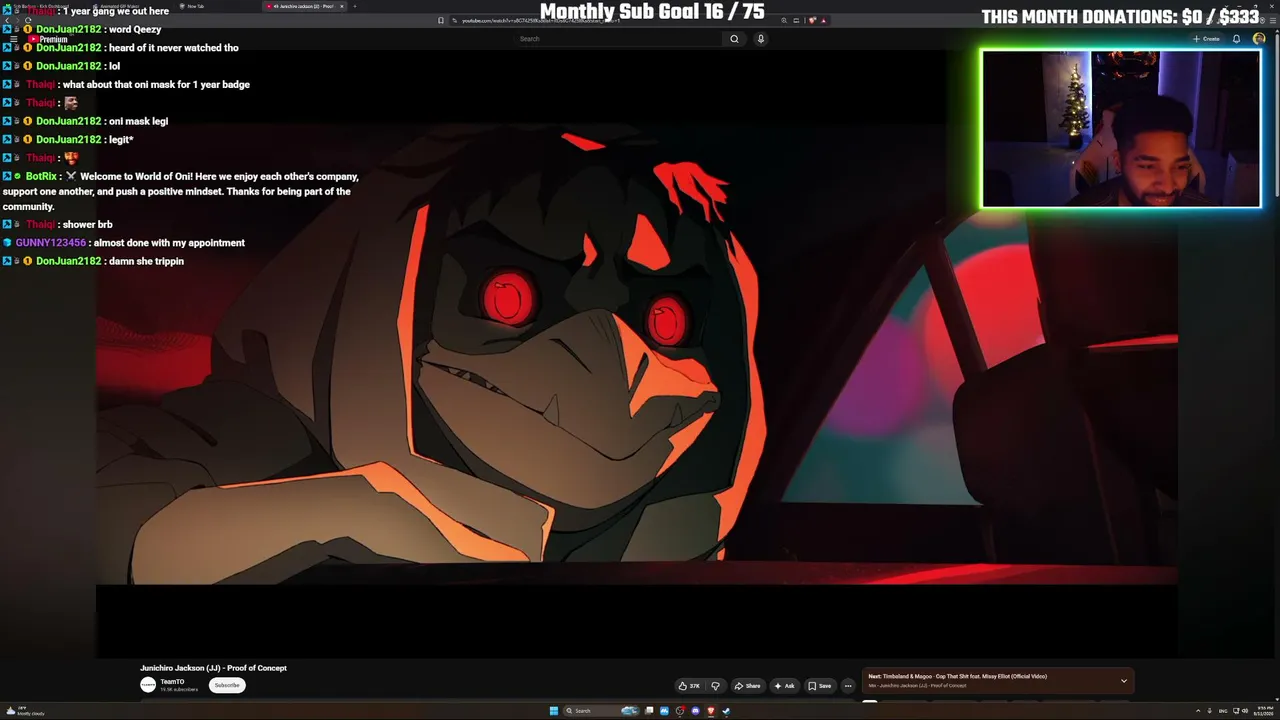Close the Junichiro Jackson browser tab
The height and width of the screenshot is (720, 1280).
click(x=341, y=6)
